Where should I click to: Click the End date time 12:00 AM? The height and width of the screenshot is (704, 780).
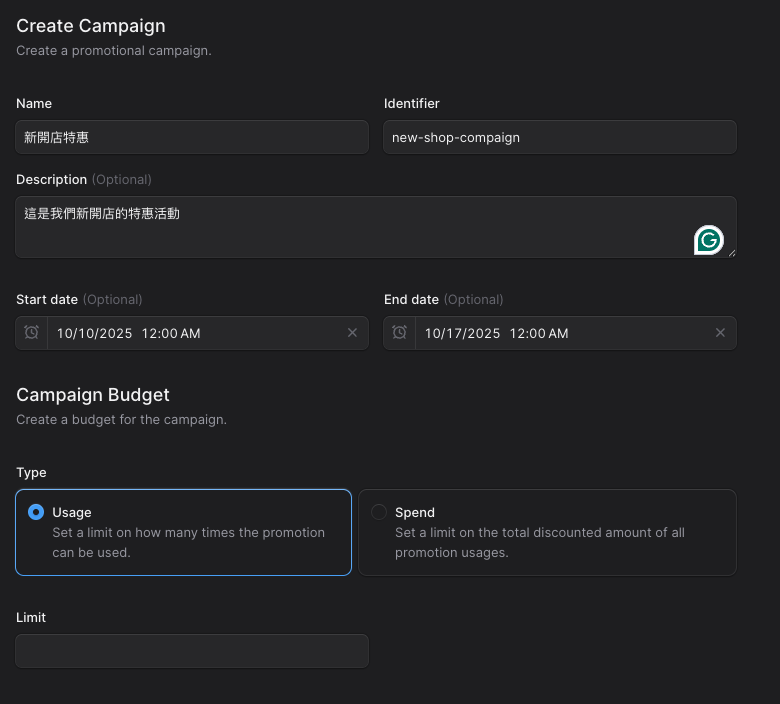tap(539, 333)
